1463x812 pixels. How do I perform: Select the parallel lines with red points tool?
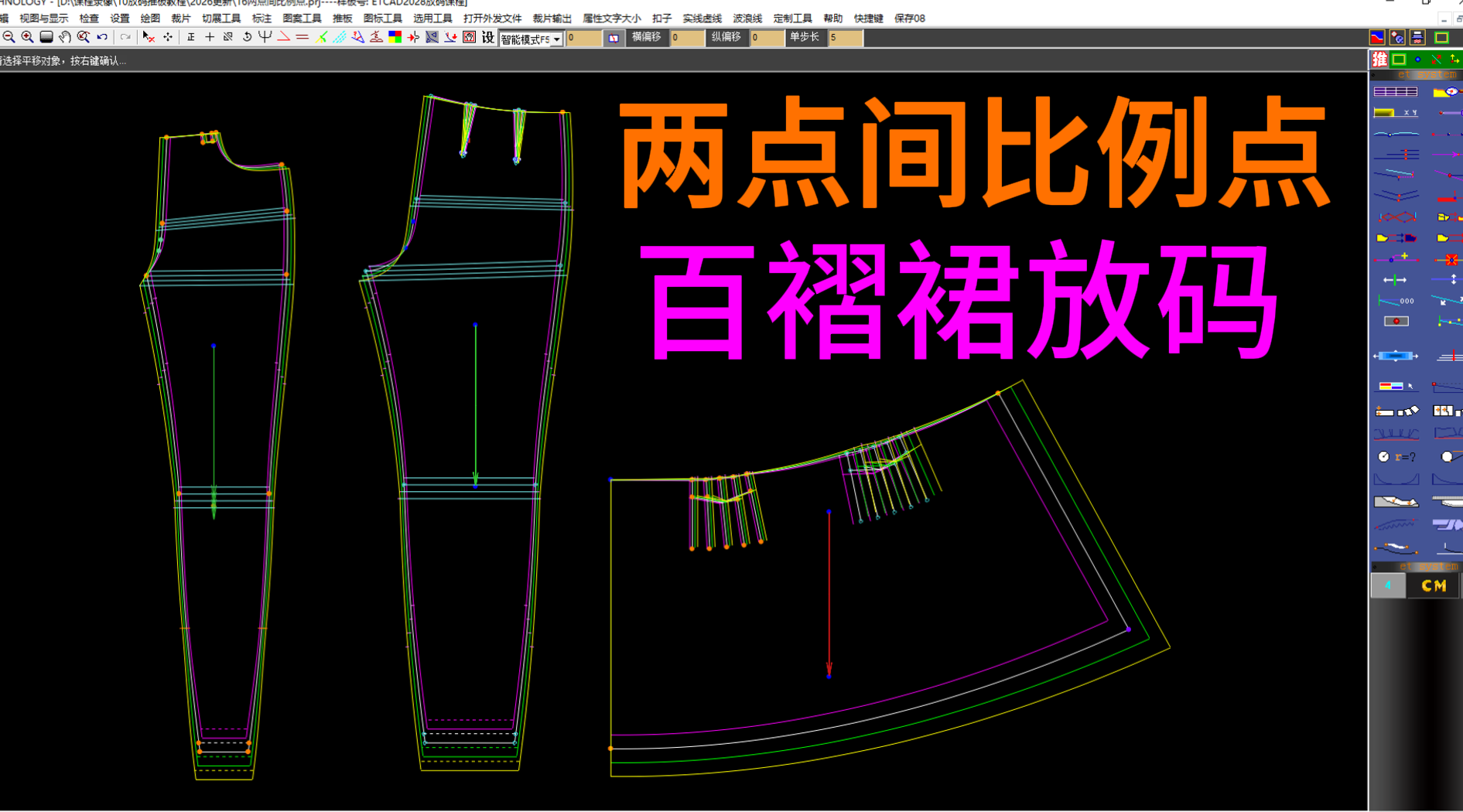(x=1396, y=155)
